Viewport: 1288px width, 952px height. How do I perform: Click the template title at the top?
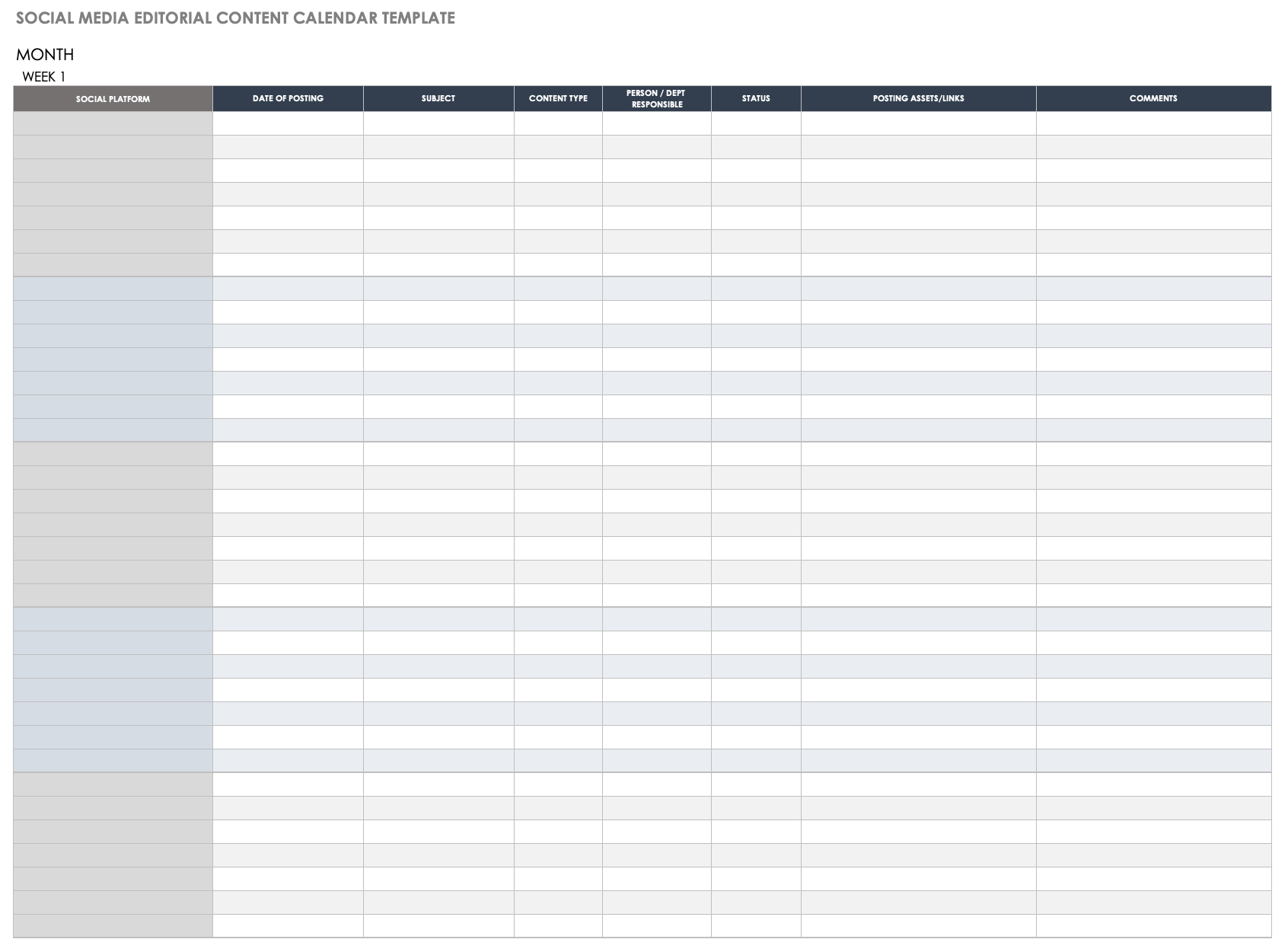(x=235, y=18)
